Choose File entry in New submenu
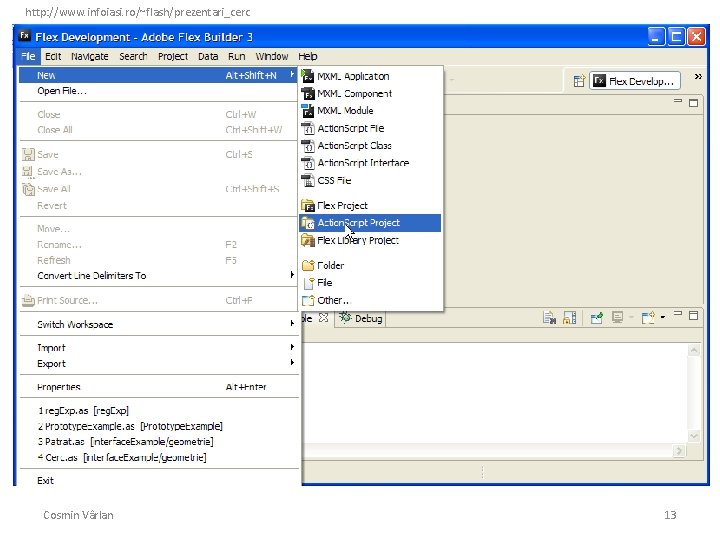This screenshot has width=720, height=540. point(370,283)
